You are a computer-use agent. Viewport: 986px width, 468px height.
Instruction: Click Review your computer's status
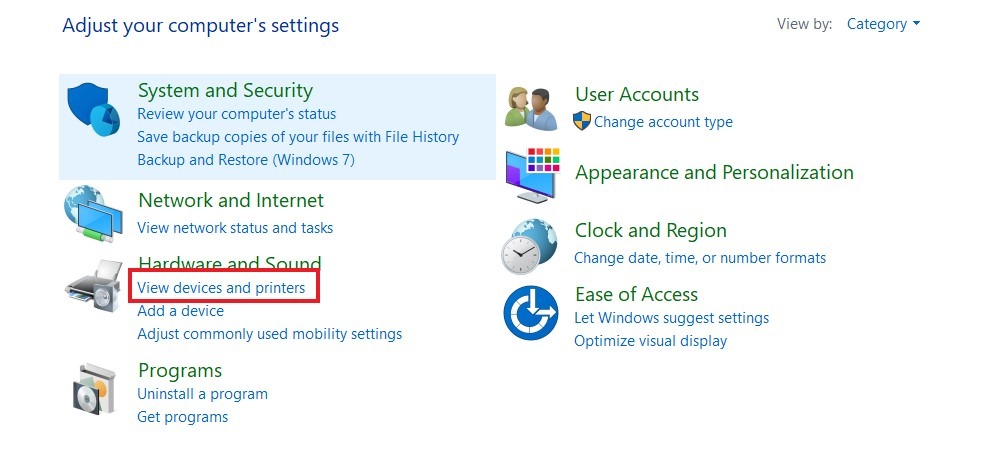tap(236, 114)
